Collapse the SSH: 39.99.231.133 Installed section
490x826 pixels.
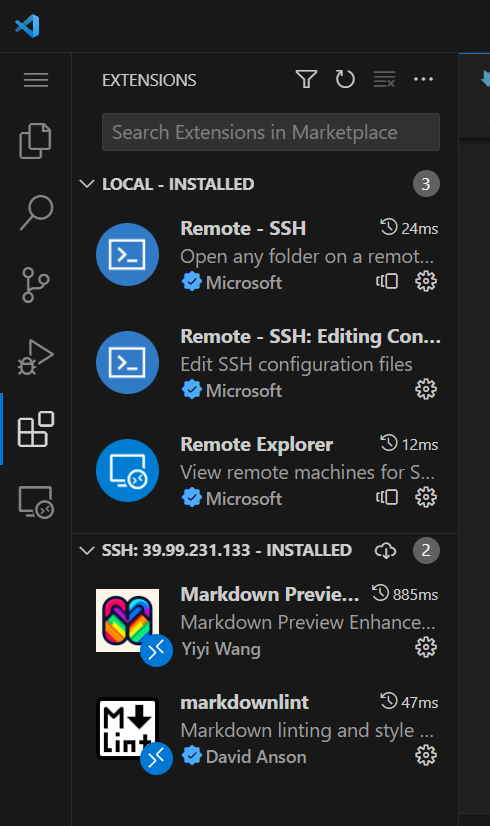click(86, 550)
